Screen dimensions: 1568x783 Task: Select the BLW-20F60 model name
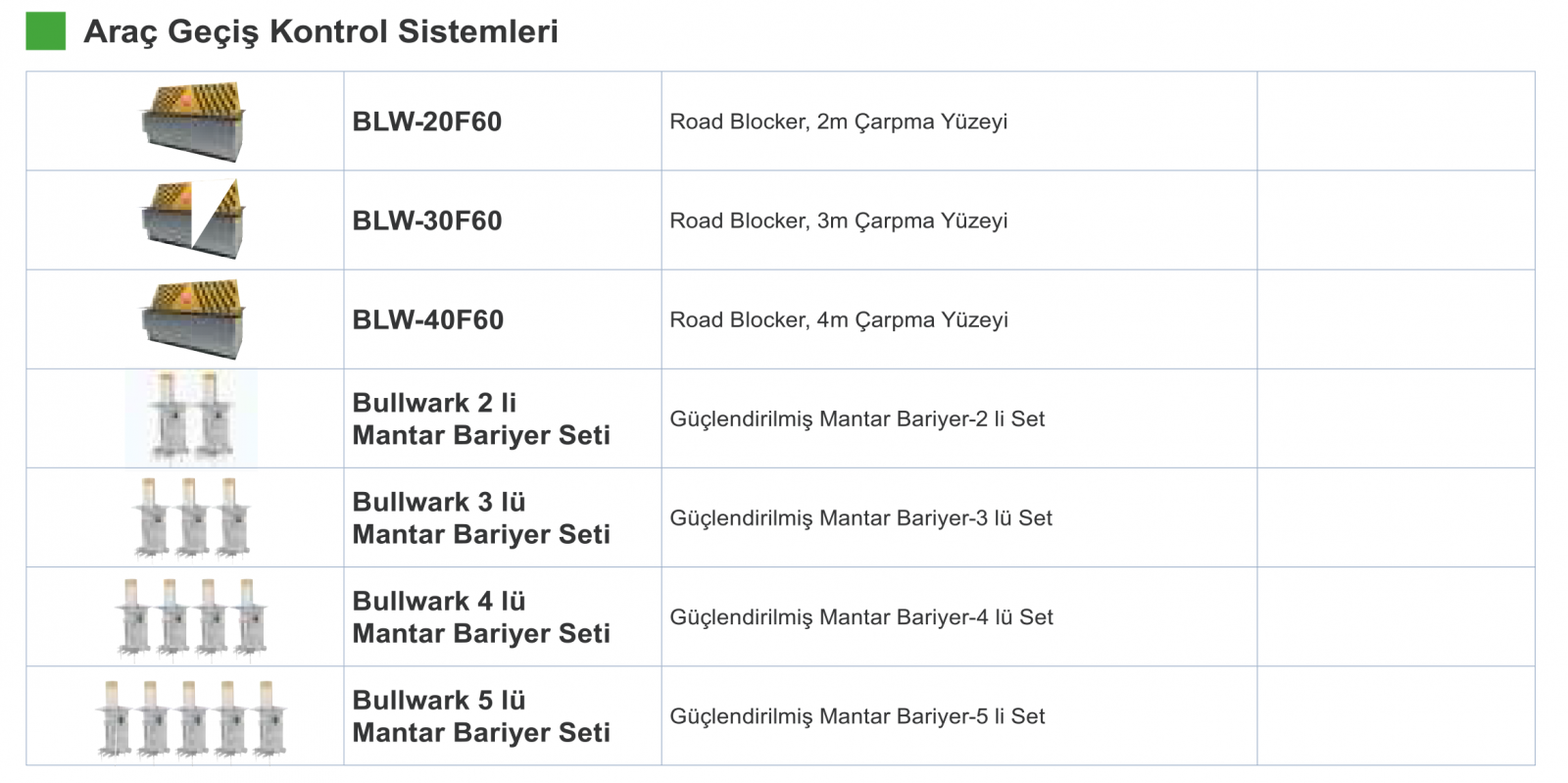click(x=427, y=122)
